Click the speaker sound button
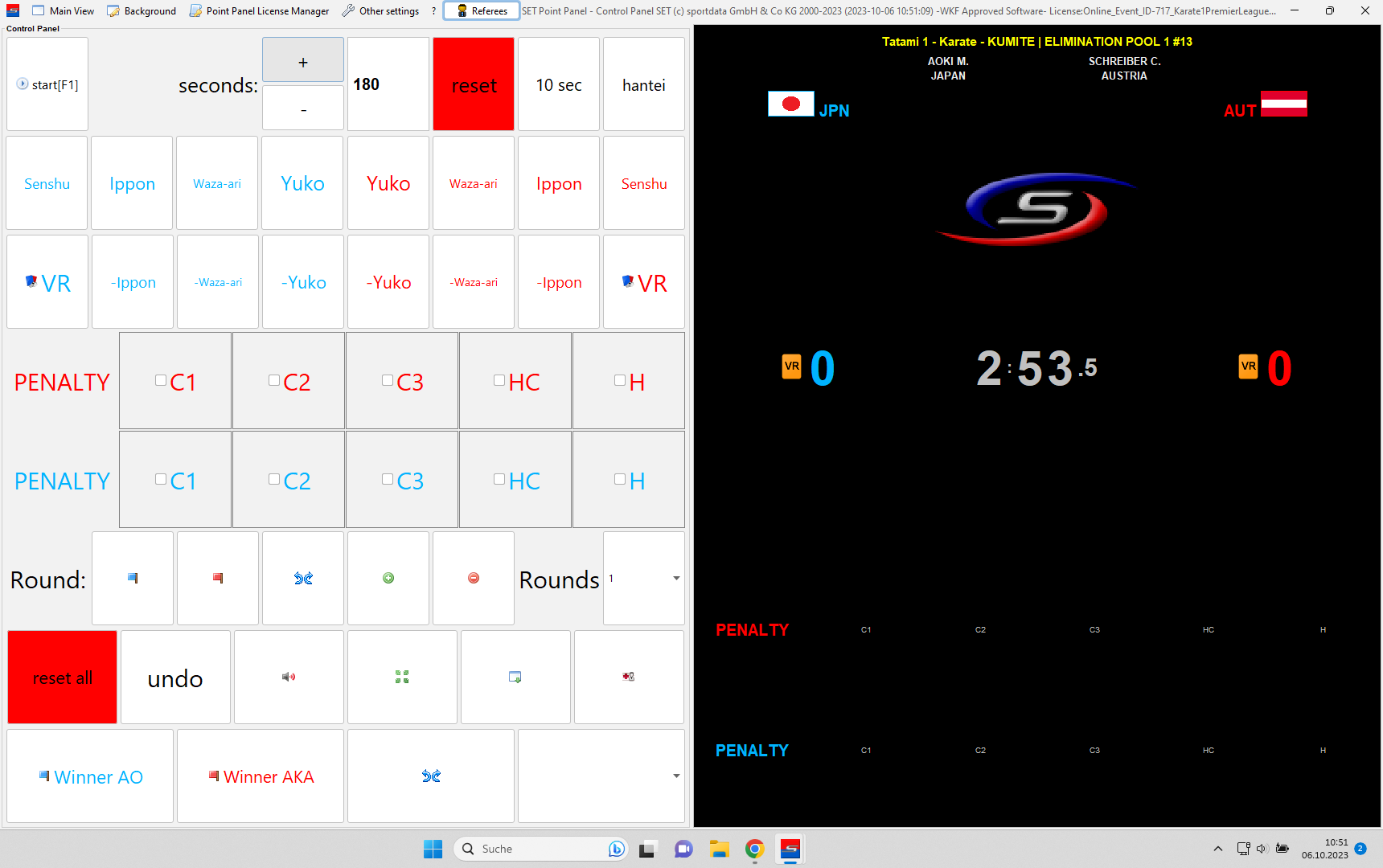This screenshot has width=1383, height=868. 289,677
